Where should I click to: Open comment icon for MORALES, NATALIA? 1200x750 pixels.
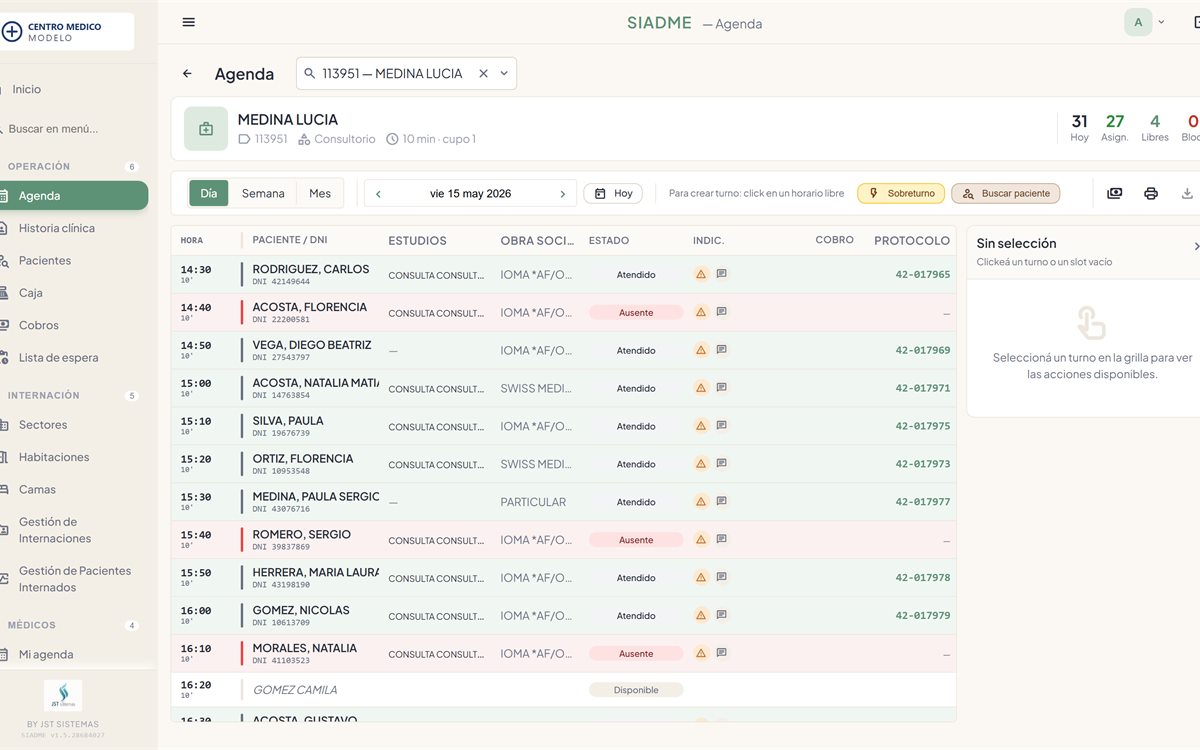click(x=721, y=654)
